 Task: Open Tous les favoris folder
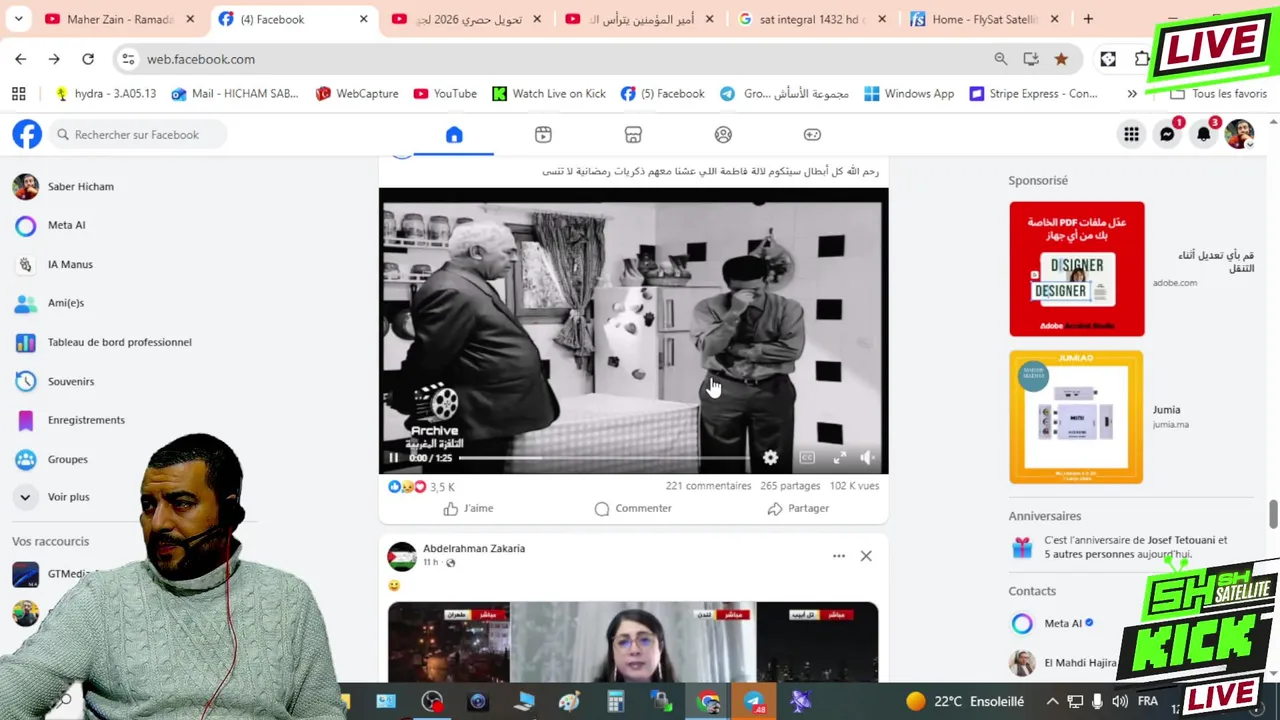pos(1218,93)
